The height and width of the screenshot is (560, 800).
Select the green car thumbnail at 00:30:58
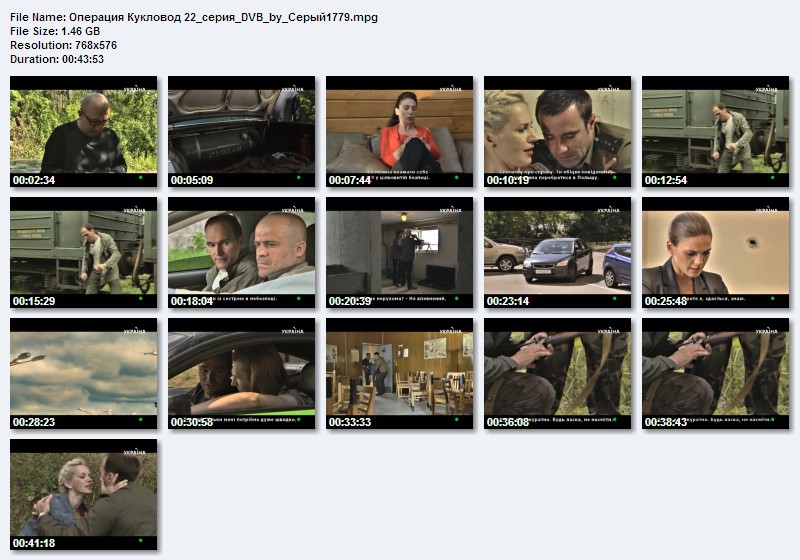[242, 374]
